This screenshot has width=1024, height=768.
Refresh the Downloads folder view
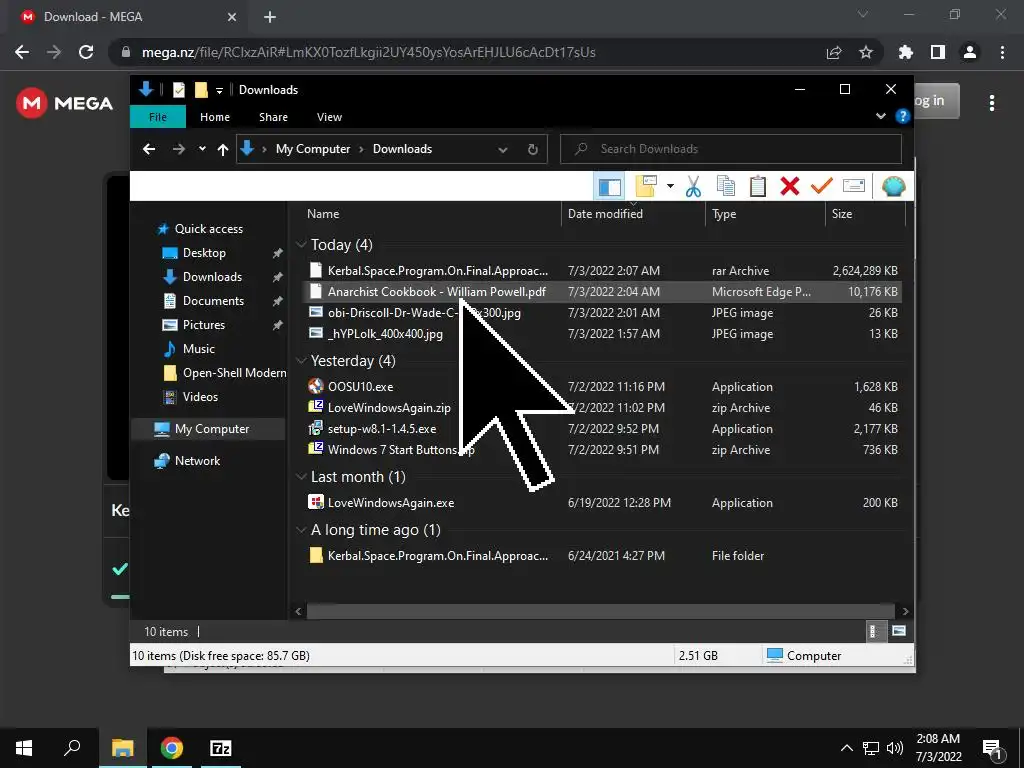point(533,150)
